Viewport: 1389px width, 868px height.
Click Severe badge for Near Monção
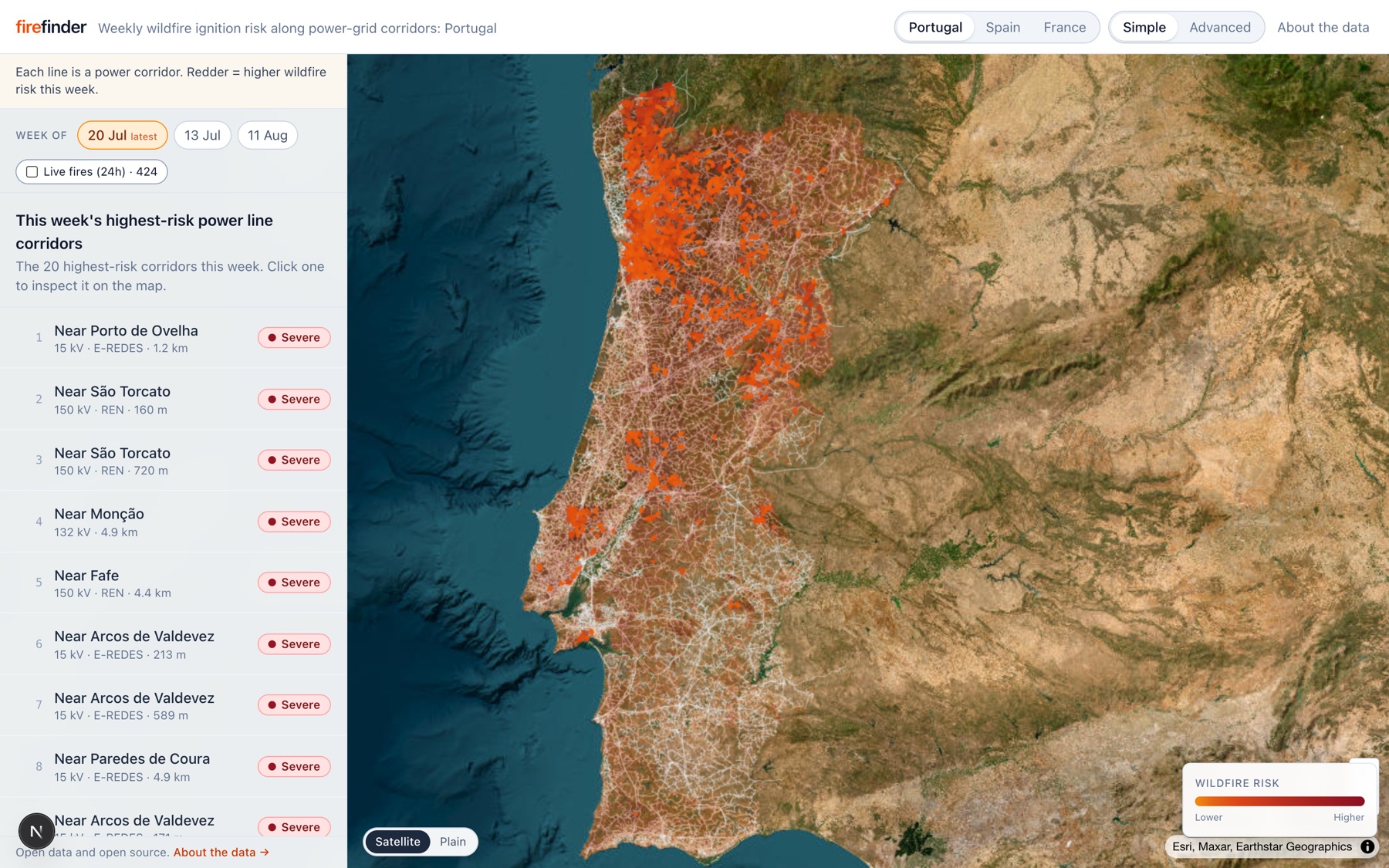(x=294, y=522)
